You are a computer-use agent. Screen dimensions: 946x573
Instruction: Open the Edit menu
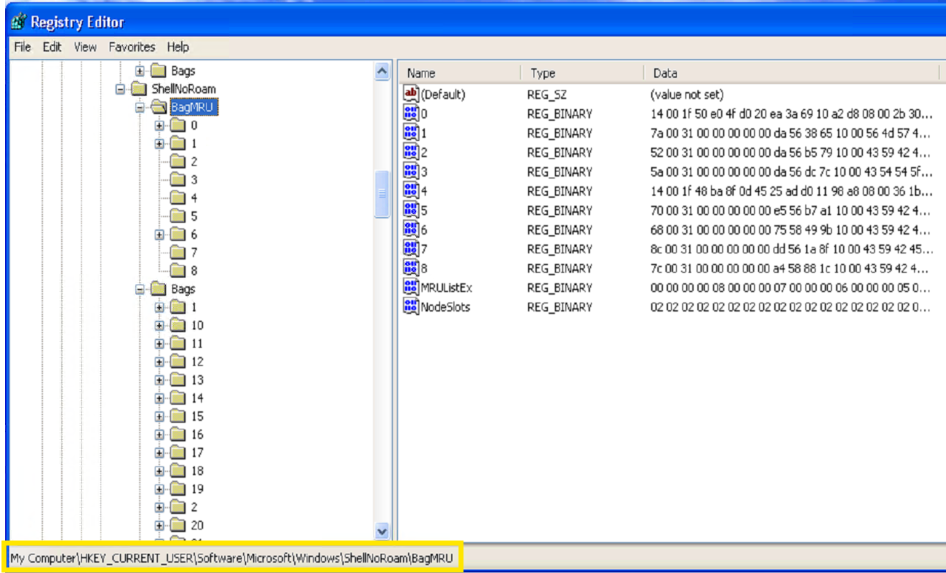tap(52, 47)
